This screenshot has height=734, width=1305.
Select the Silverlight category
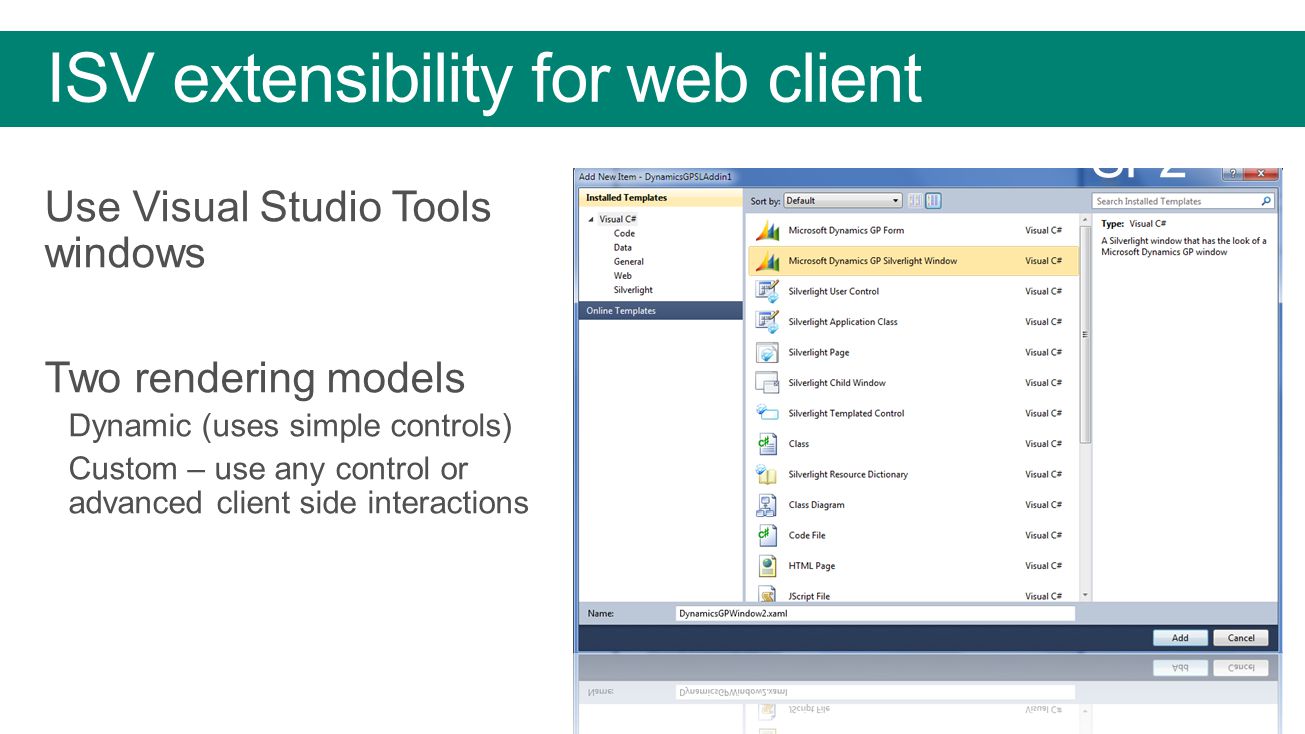(633, 290)
